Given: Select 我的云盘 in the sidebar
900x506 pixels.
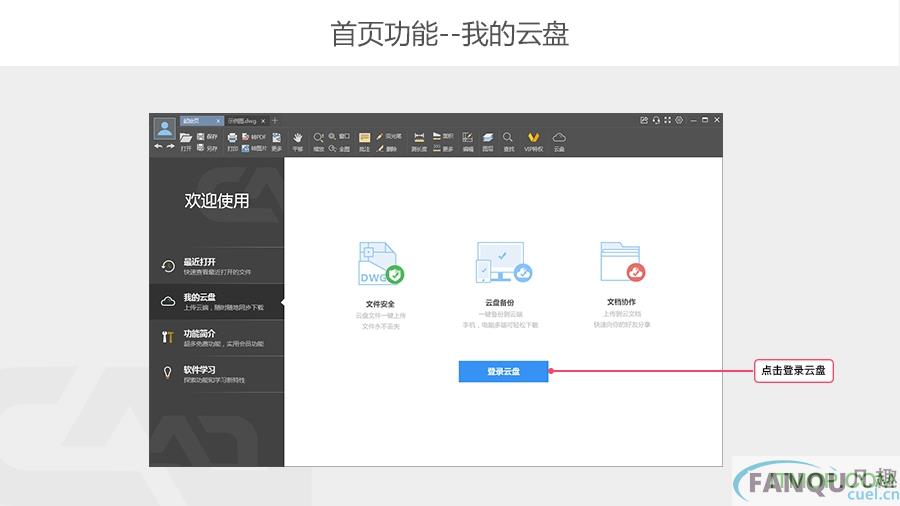Looking at the screenshot, I should 216,302.
